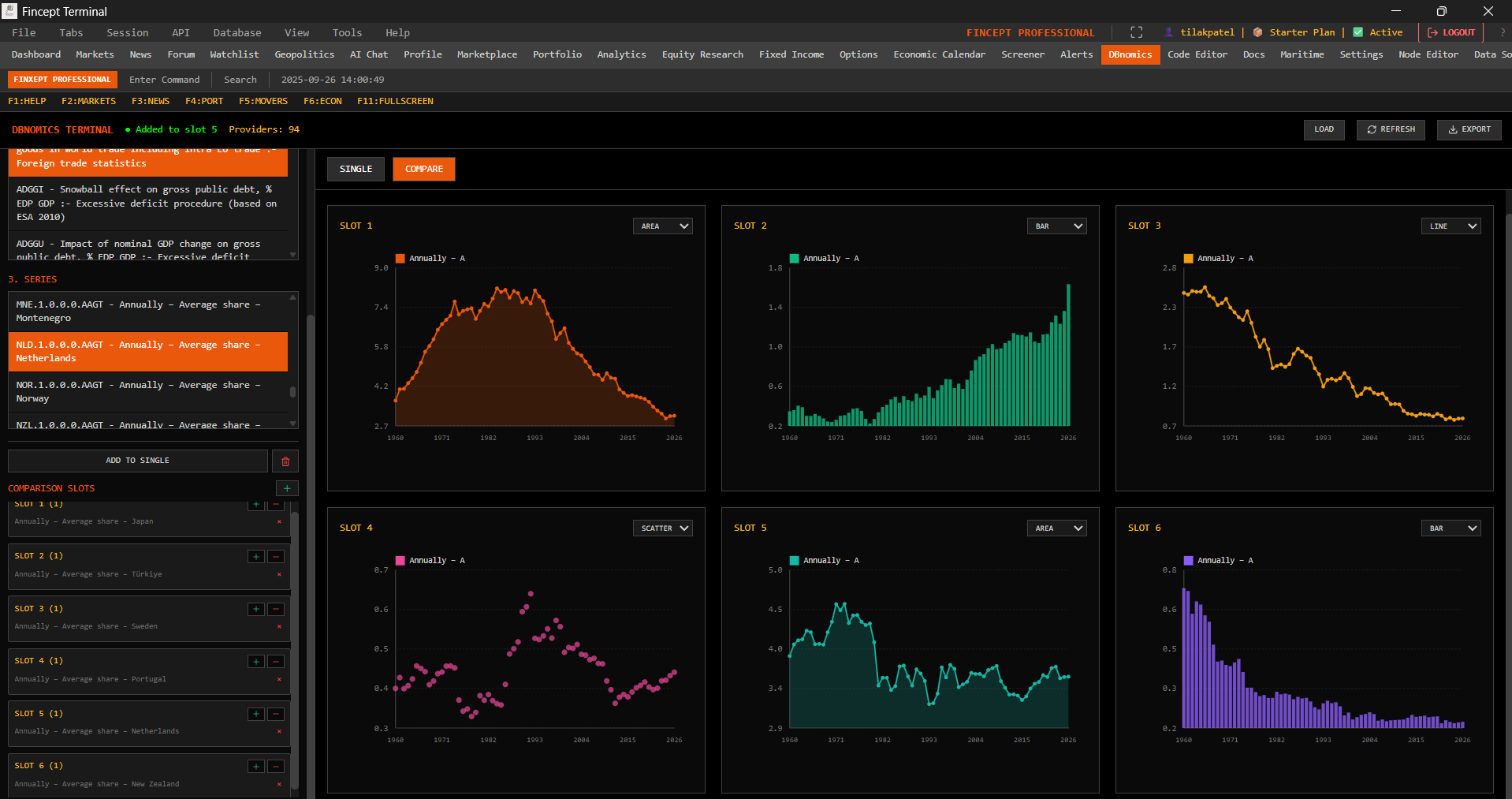Image resolution: width=1512 pixels, height=799 pixels.
Task: Expand Slot 3 LINE chart type dropdown
Action: 1451,226
